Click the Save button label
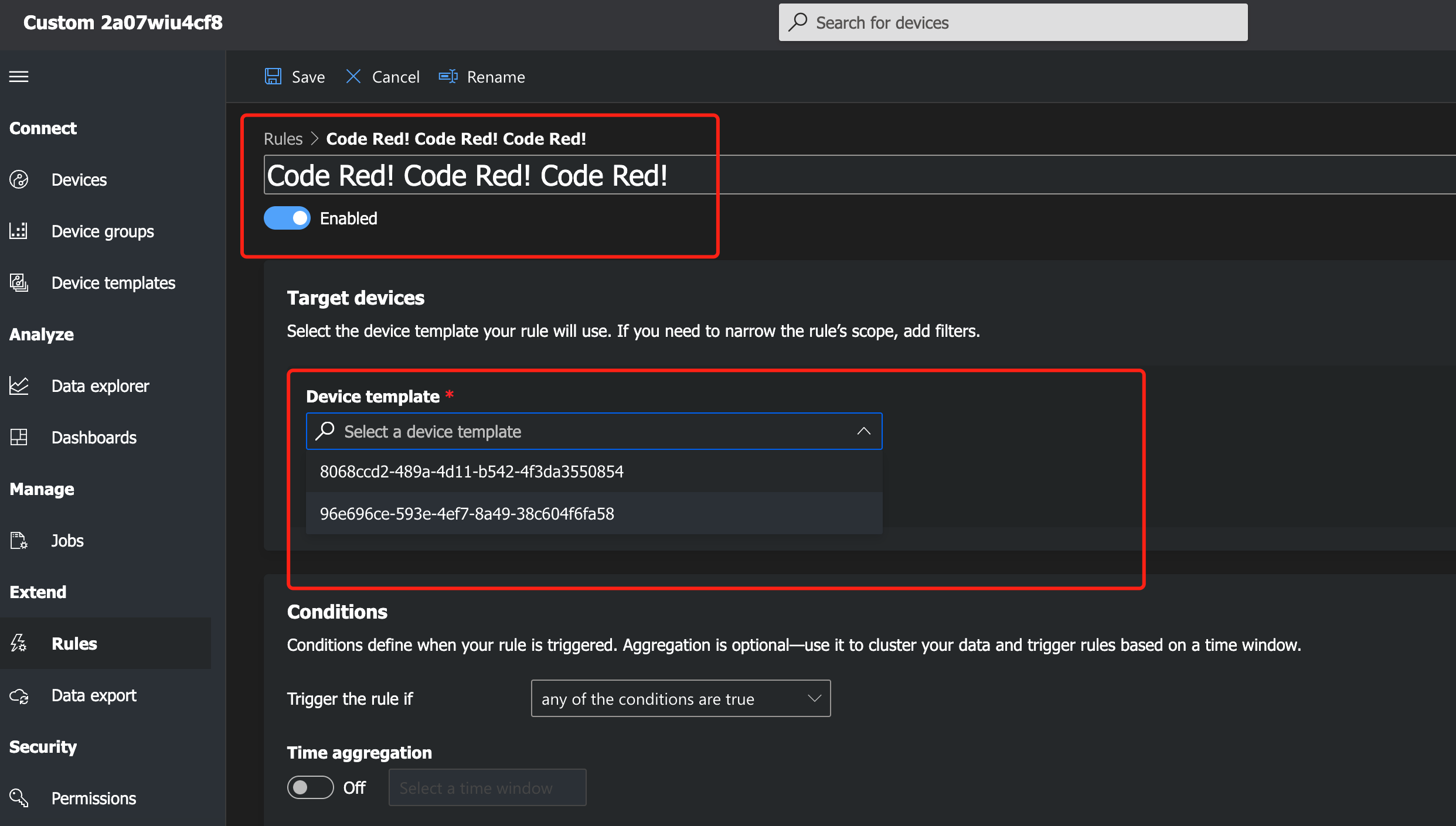This screenshot has height=826, width=1456. point(308,77)
